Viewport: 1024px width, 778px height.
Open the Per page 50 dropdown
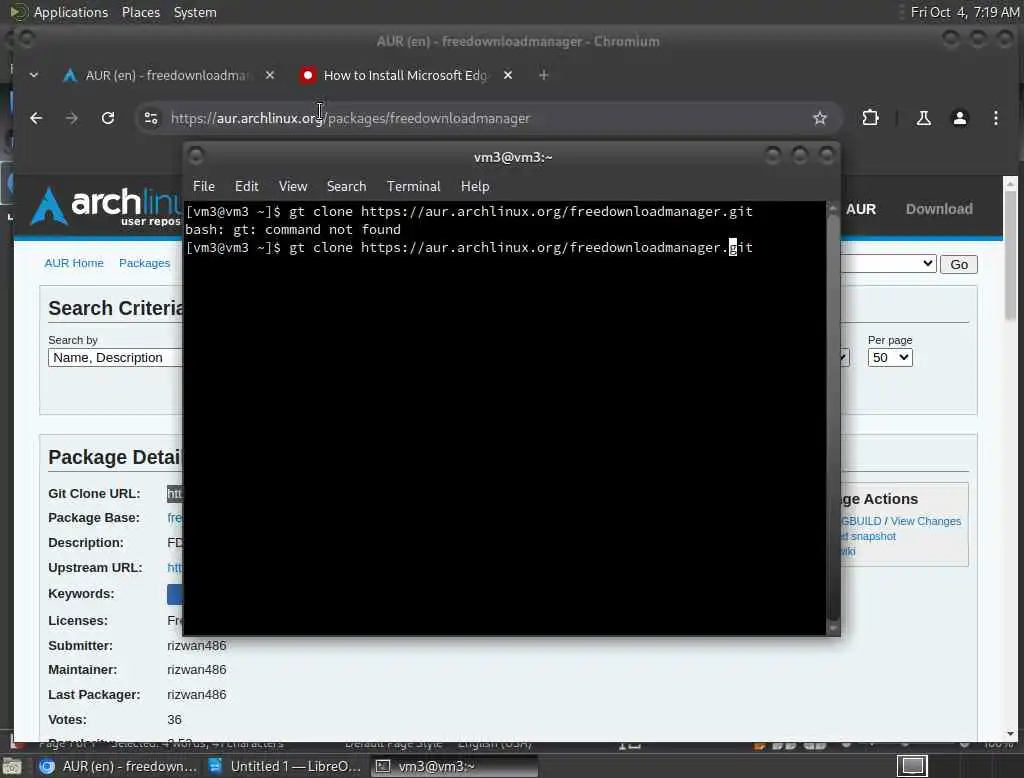tap(889, 358)
